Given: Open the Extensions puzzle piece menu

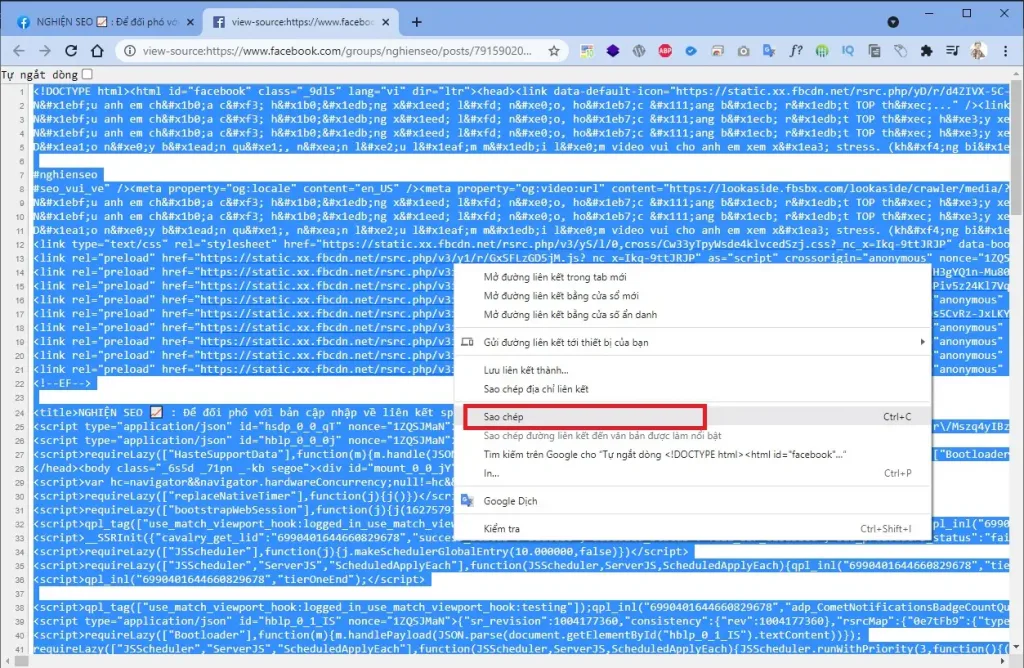Looking at the screenshot, I should pyautogui.click(x=926, y=50).
